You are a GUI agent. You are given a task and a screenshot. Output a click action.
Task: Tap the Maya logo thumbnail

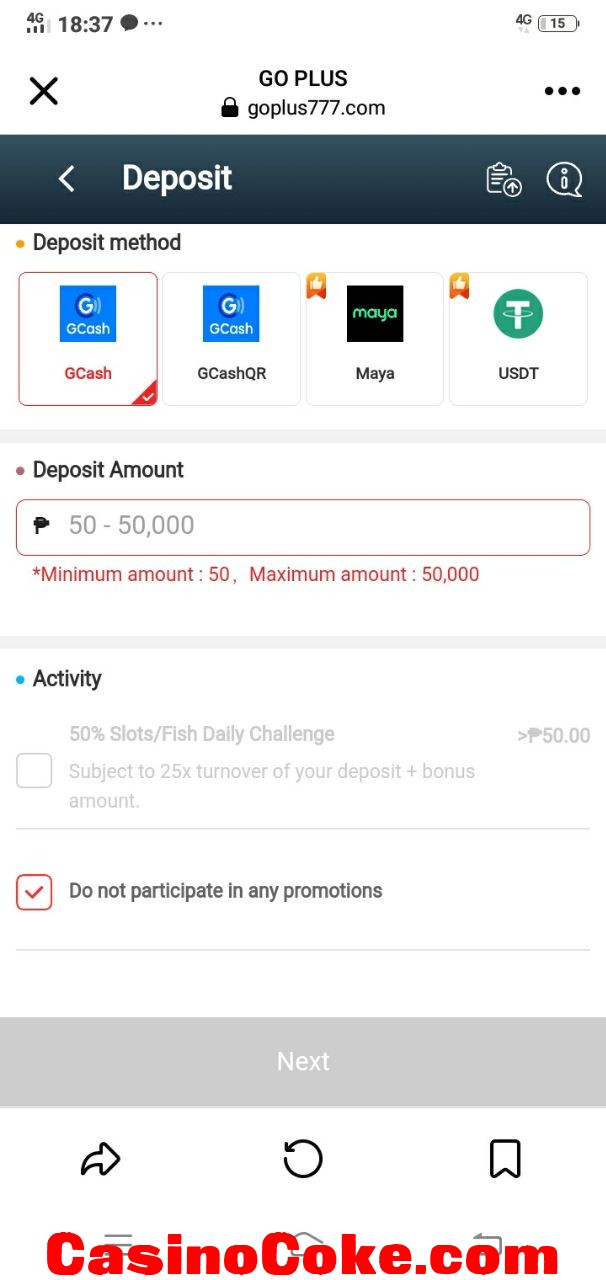point(375,314)
